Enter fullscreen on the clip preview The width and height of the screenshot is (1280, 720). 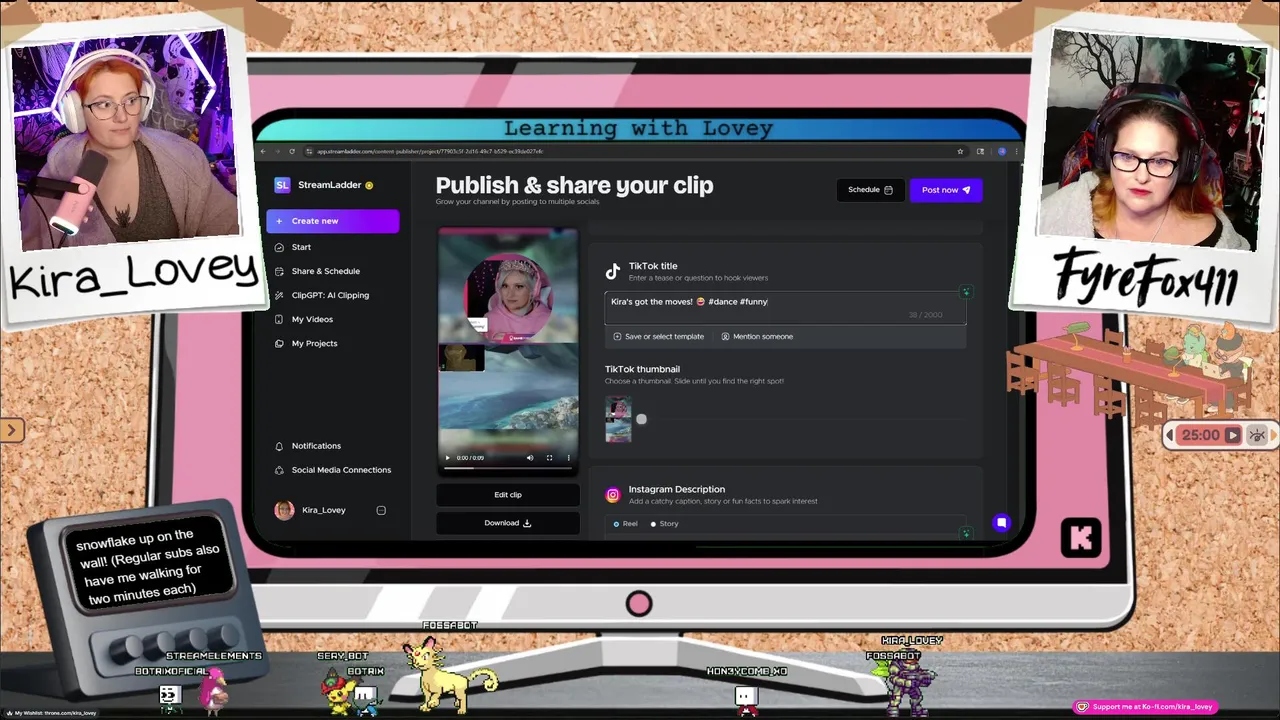click(549, 458)
